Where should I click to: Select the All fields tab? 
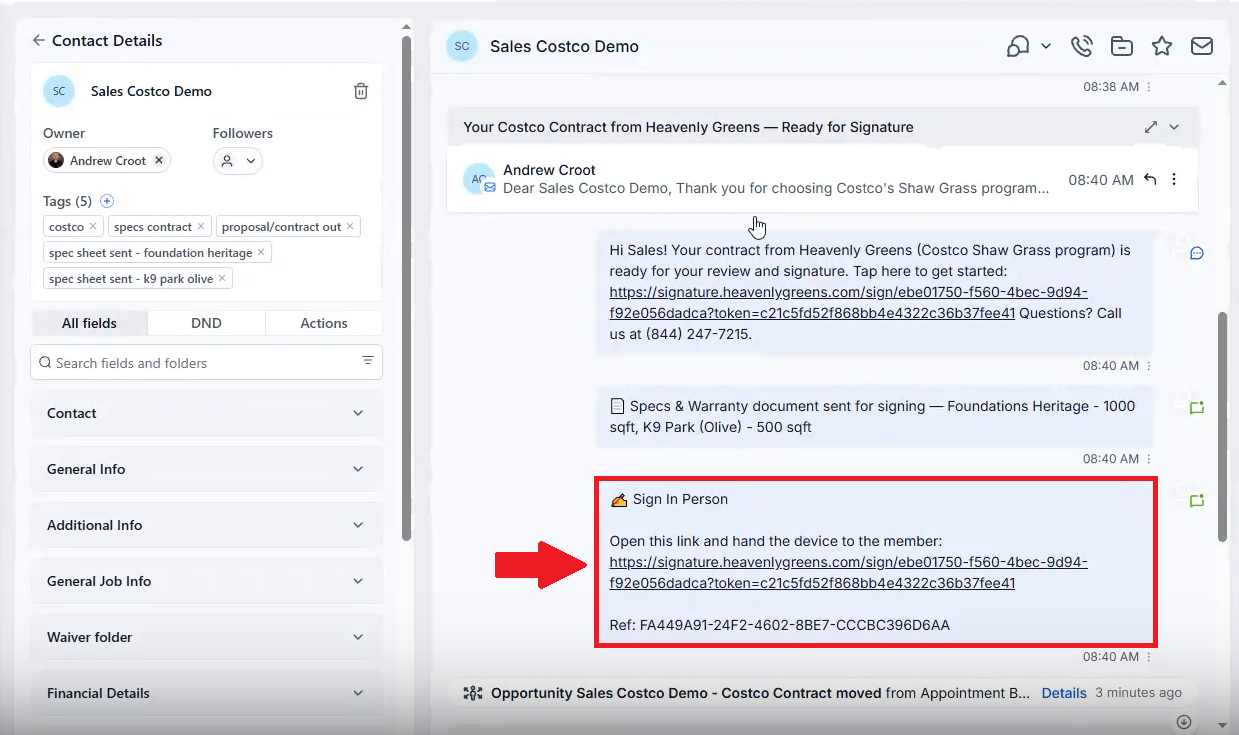(89, 323)
